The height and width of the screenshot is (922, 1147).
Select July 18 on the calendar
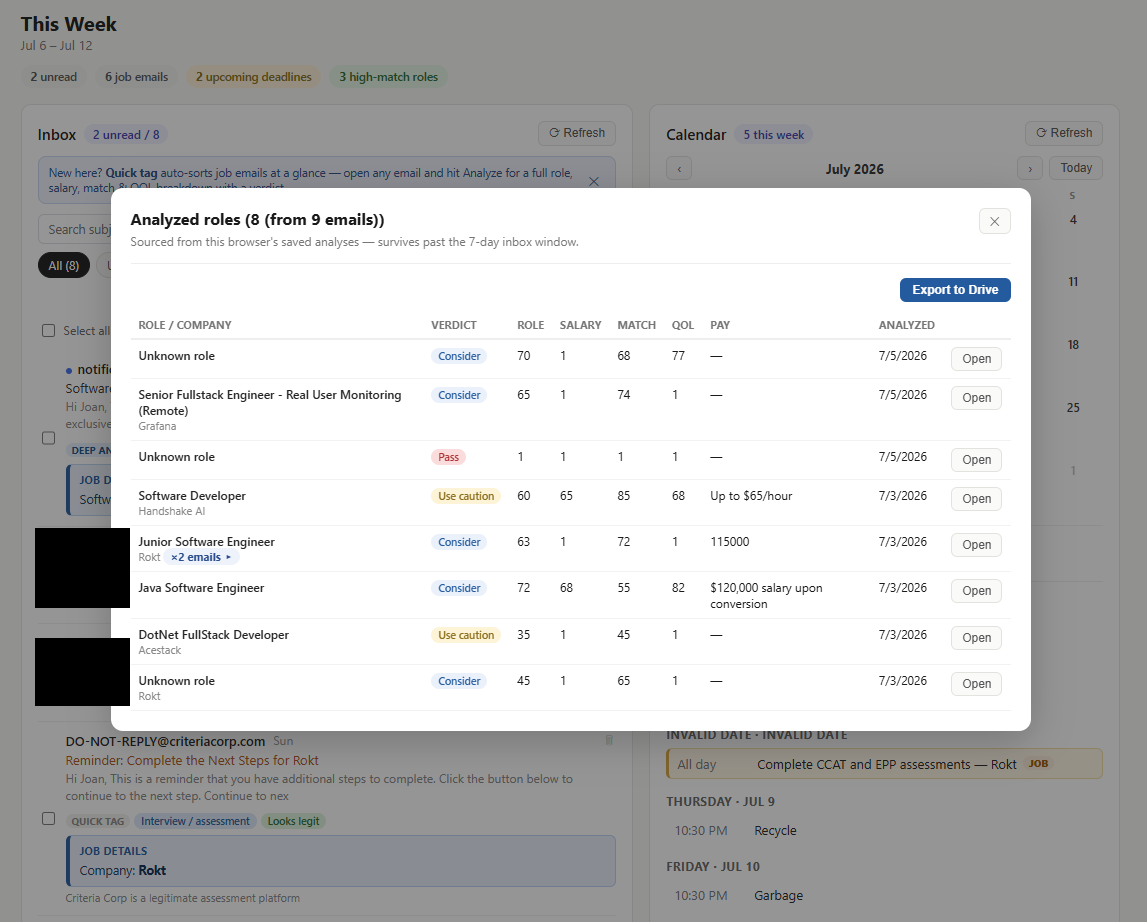pyautogui.click(x=1072, y=345)
